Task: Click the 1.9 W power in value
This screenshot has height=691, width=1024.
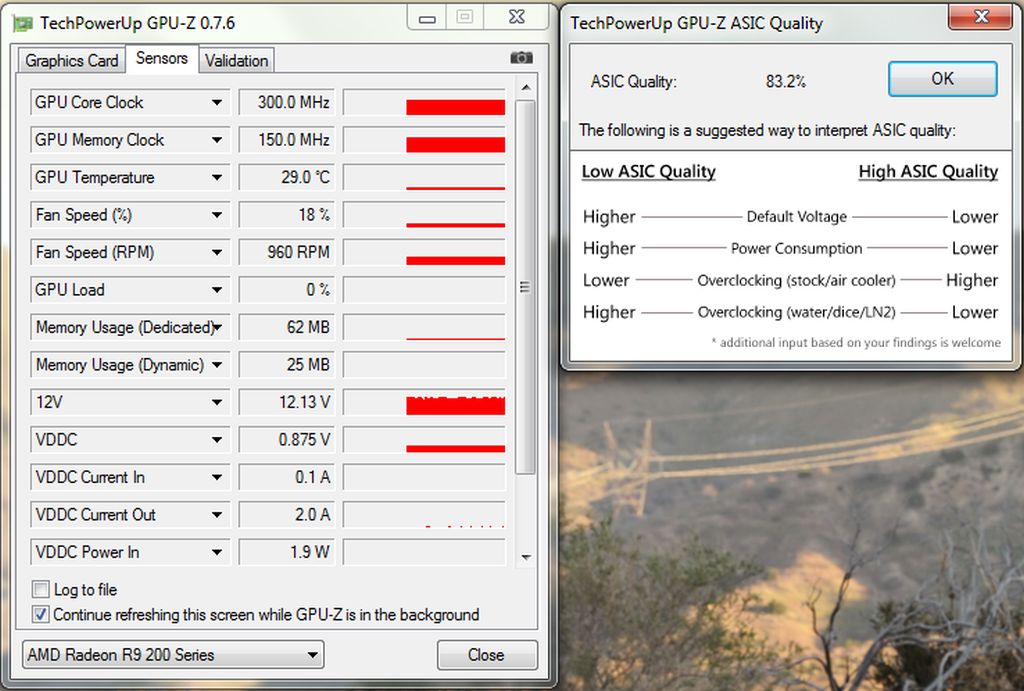Action: click(x=287, y=553)
